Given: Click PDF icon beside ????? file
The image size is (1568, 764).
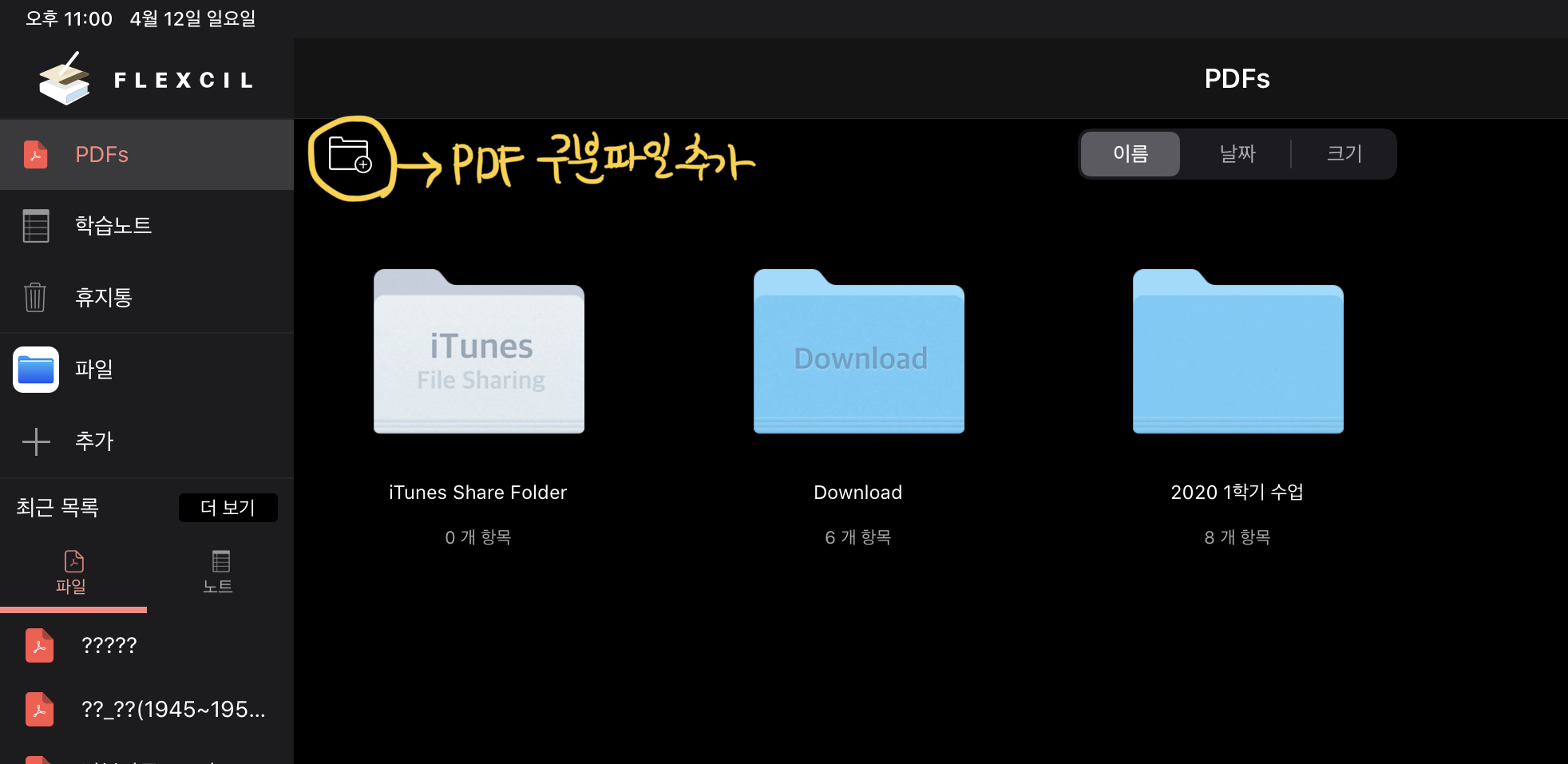Looking at the screenshot, I should click(x=40, y=645).
